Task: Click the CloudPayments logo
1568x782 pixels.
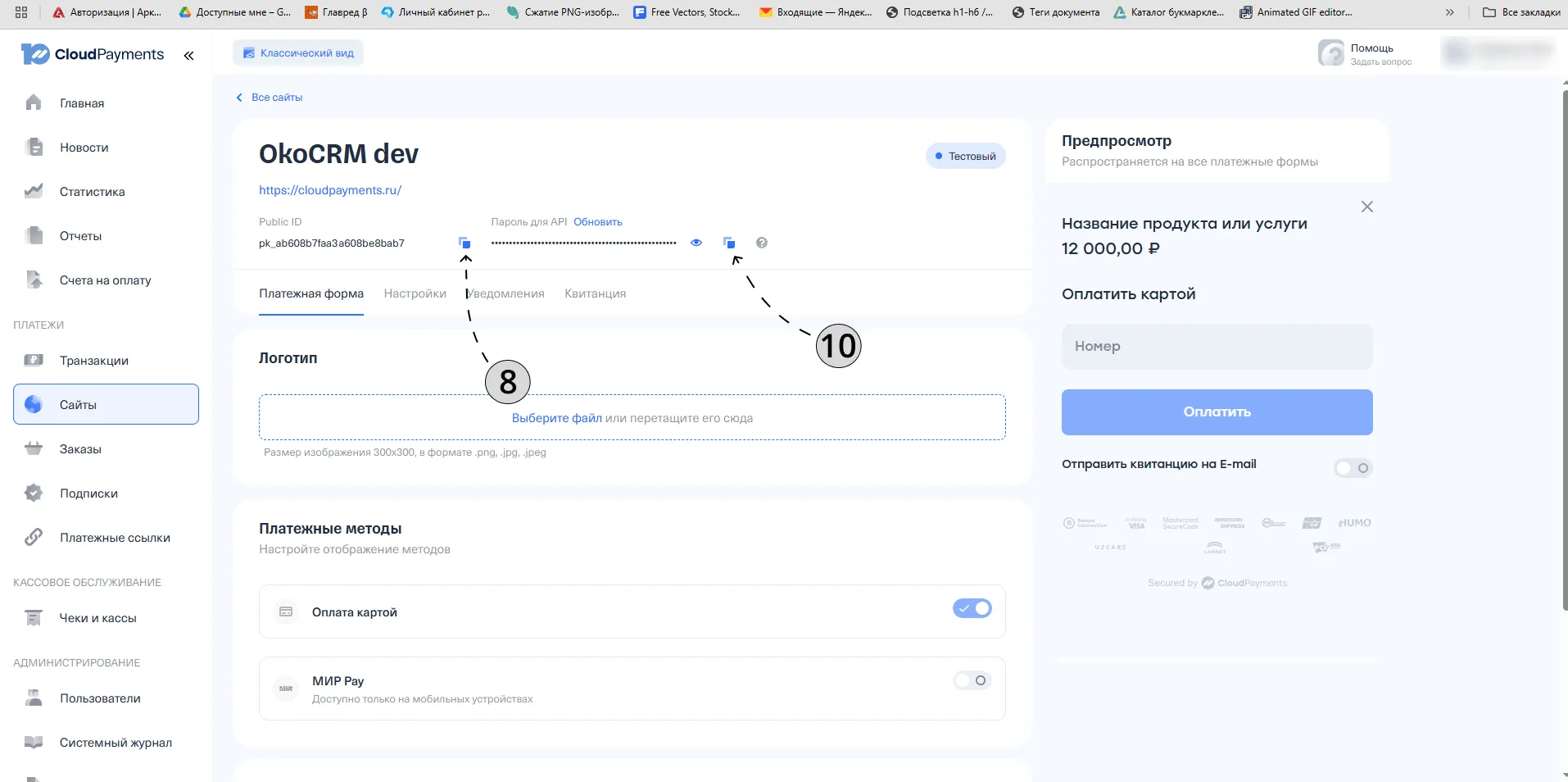Action: pos(93,54)
